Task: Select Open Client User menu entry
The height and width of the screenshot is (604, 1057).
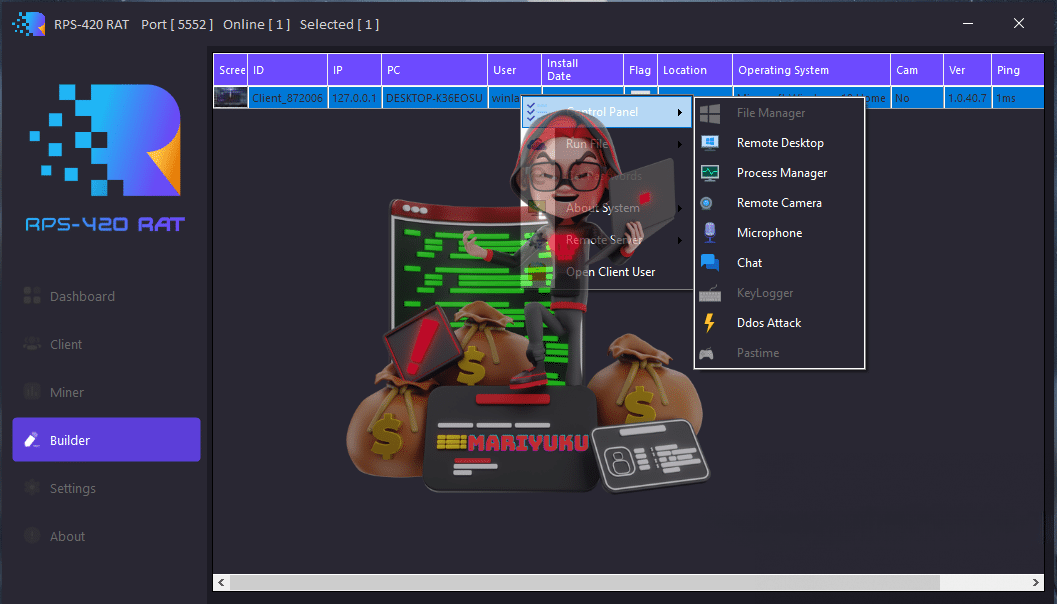Action: point(610,272)
